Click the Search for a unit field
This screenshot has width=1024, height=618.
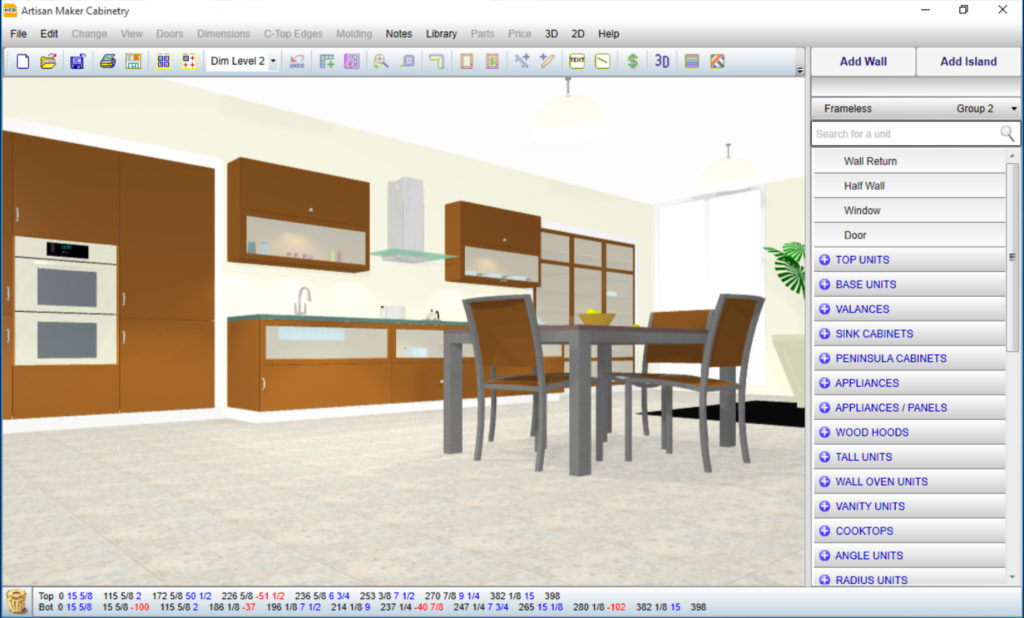pos(904,134)
